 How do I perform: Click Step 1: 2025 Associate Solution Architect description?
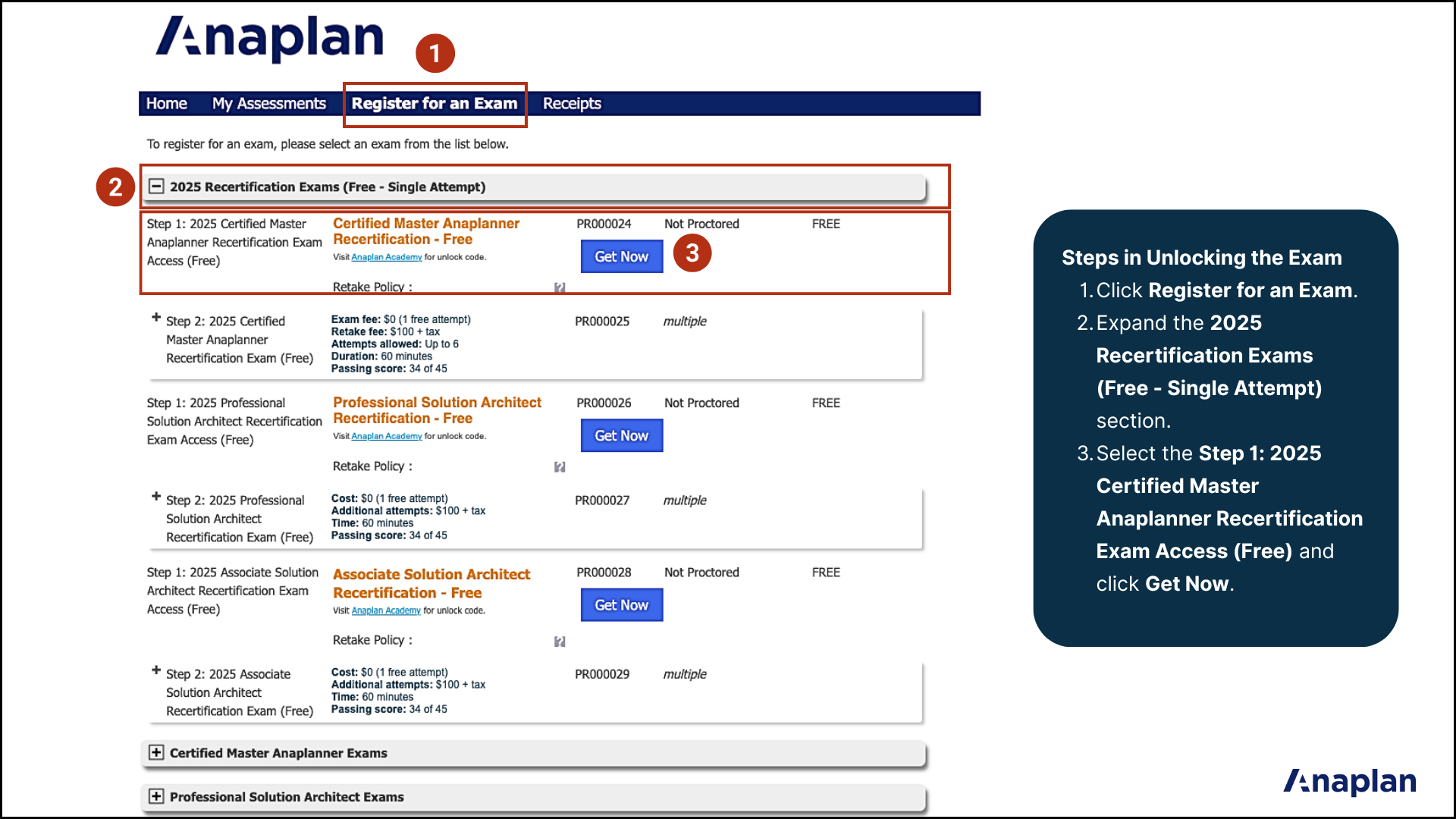pyautogui.click(x=233, y=591)
